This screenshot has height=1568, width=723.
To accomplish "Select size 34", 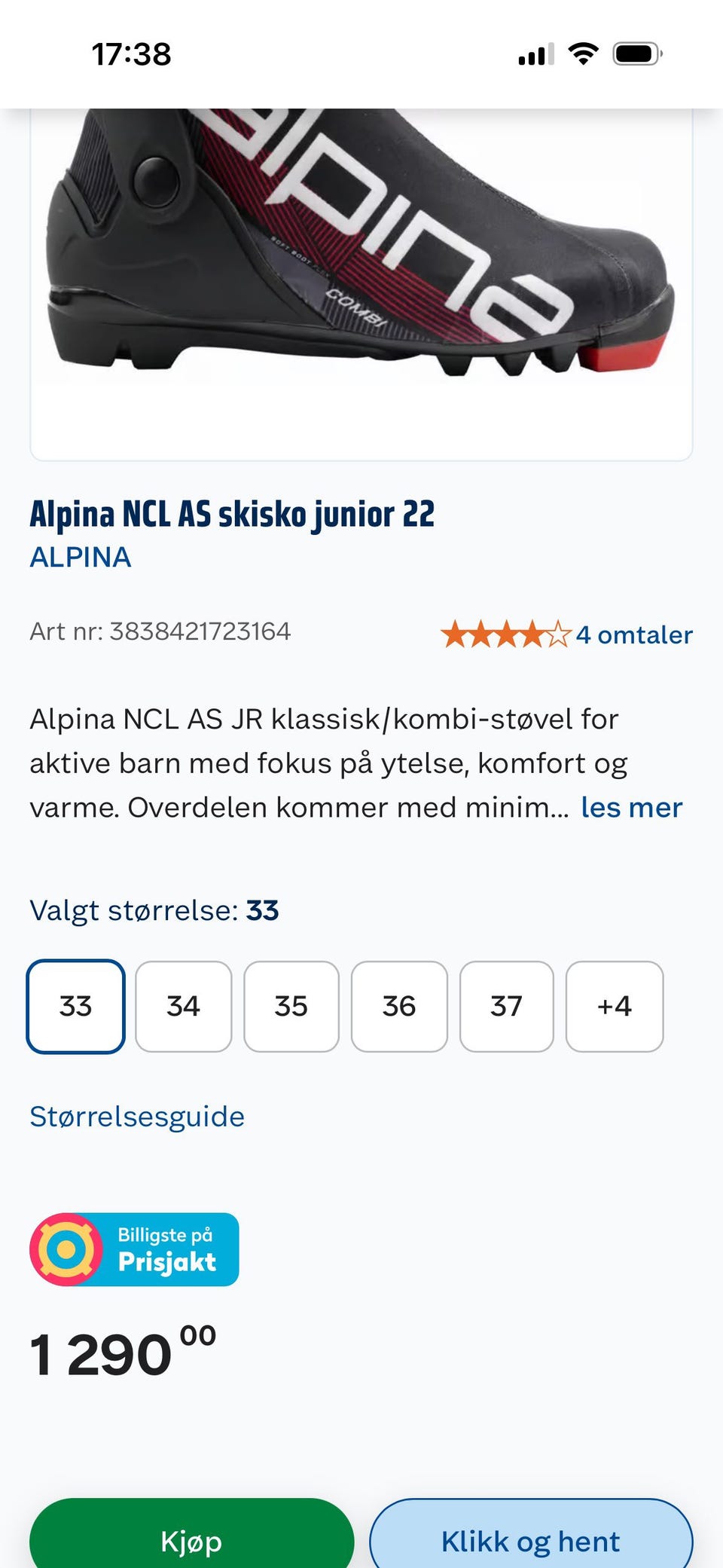I will click(183, 1006).
